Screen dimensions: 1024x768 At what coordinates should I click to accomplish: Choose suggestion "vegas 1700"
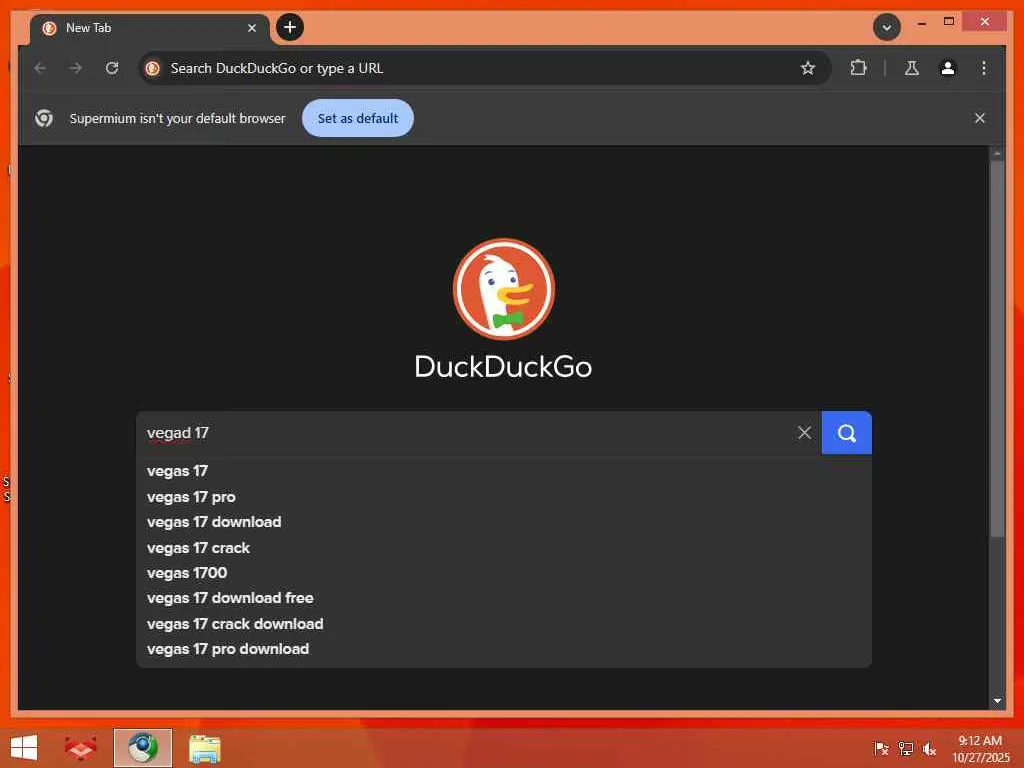[x=504, y=573]
